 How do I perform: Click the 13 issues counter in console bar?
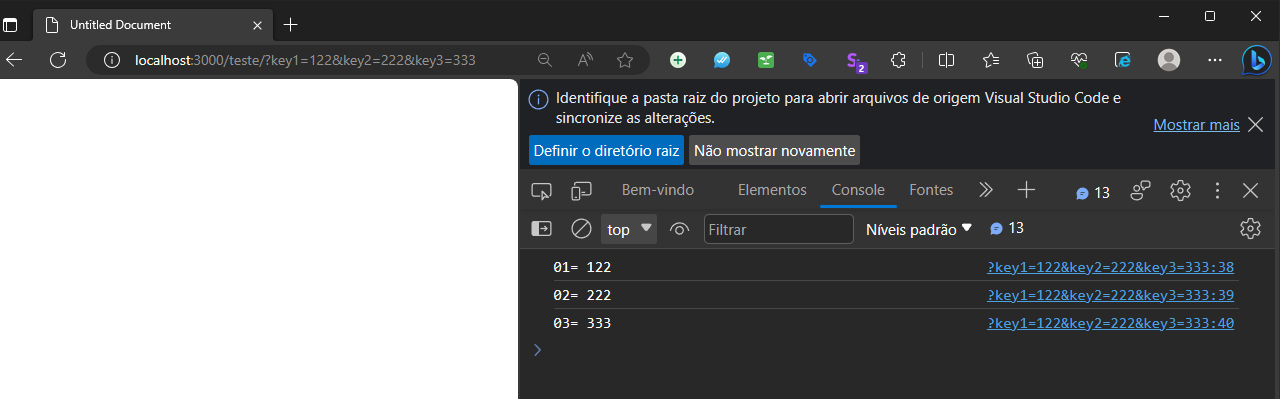pos(1007,228)
